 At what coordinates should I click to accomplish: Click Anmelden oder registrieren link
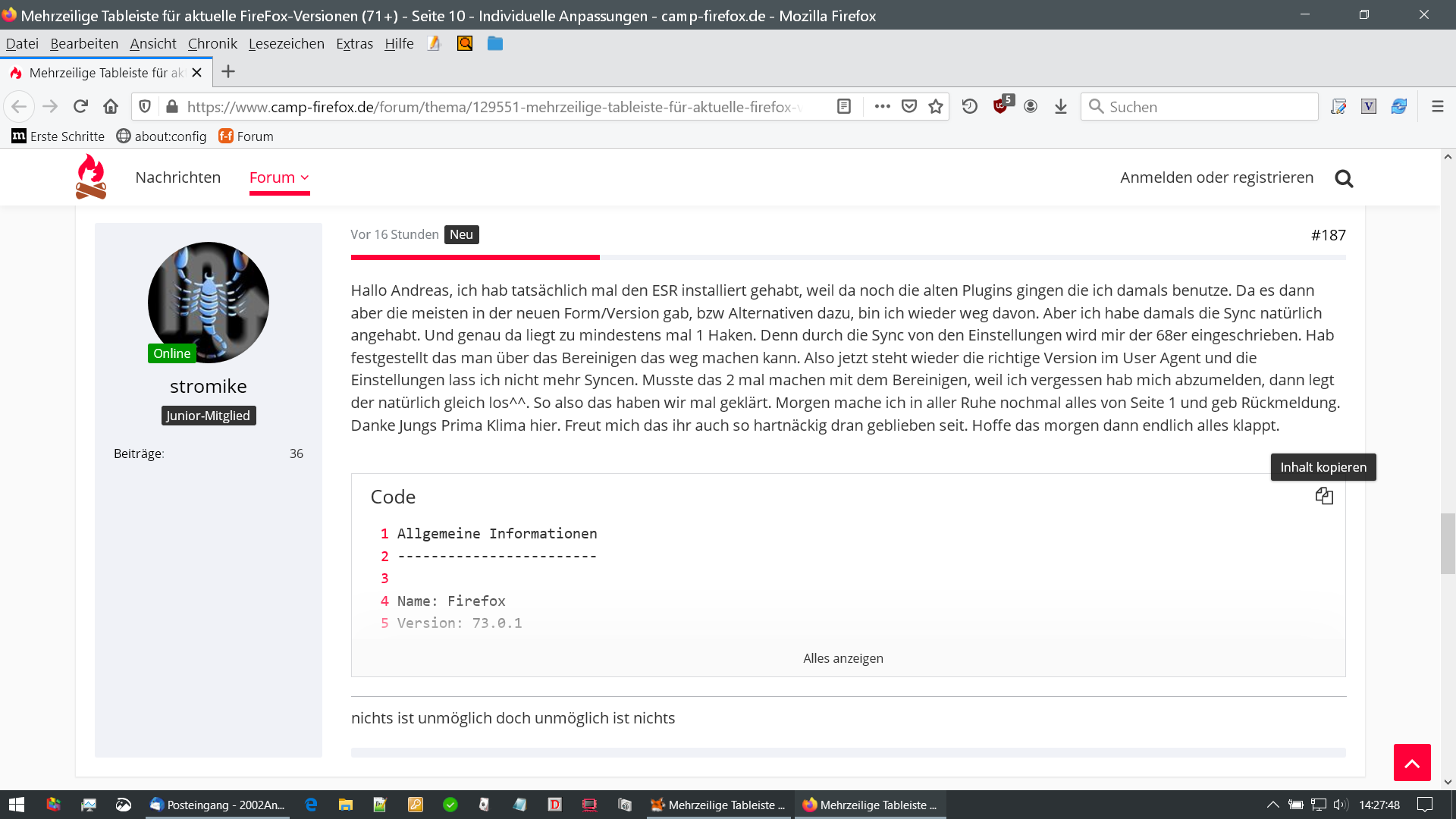1216,177
